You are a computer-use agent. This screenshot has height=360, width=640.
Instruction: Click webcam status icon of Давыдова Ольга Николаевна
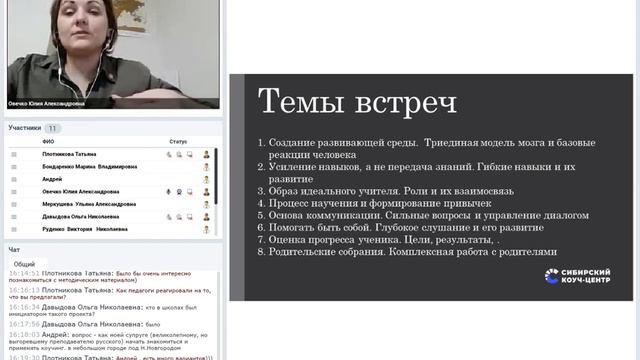(x=179, y=217)
